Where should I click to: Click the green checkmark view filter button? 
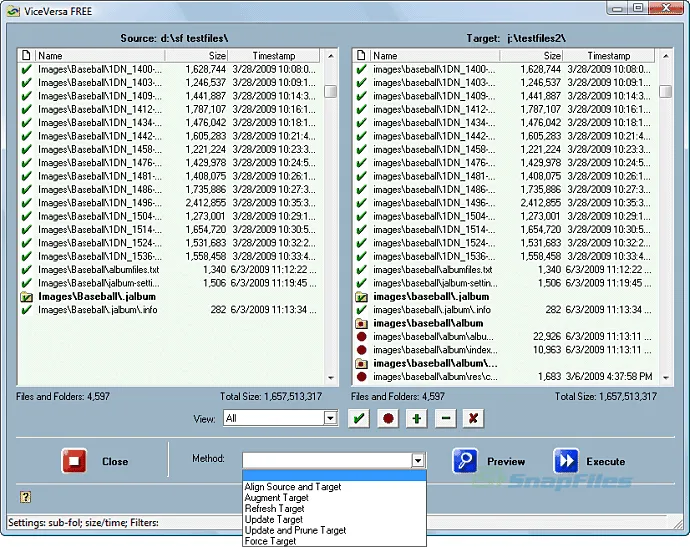pyautogui.click(x=359, y=418)
